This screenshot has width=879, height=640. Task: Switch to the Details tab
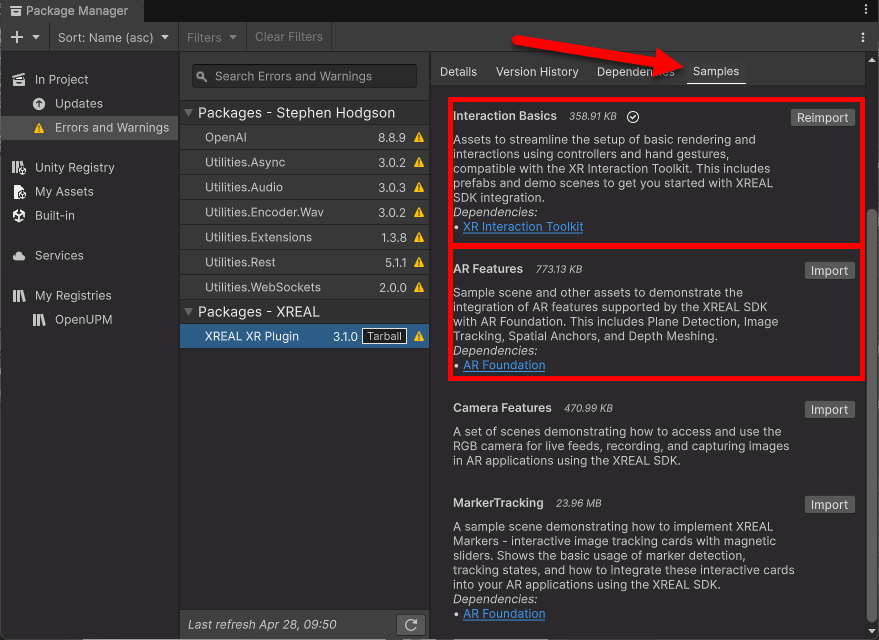(459, 72)
